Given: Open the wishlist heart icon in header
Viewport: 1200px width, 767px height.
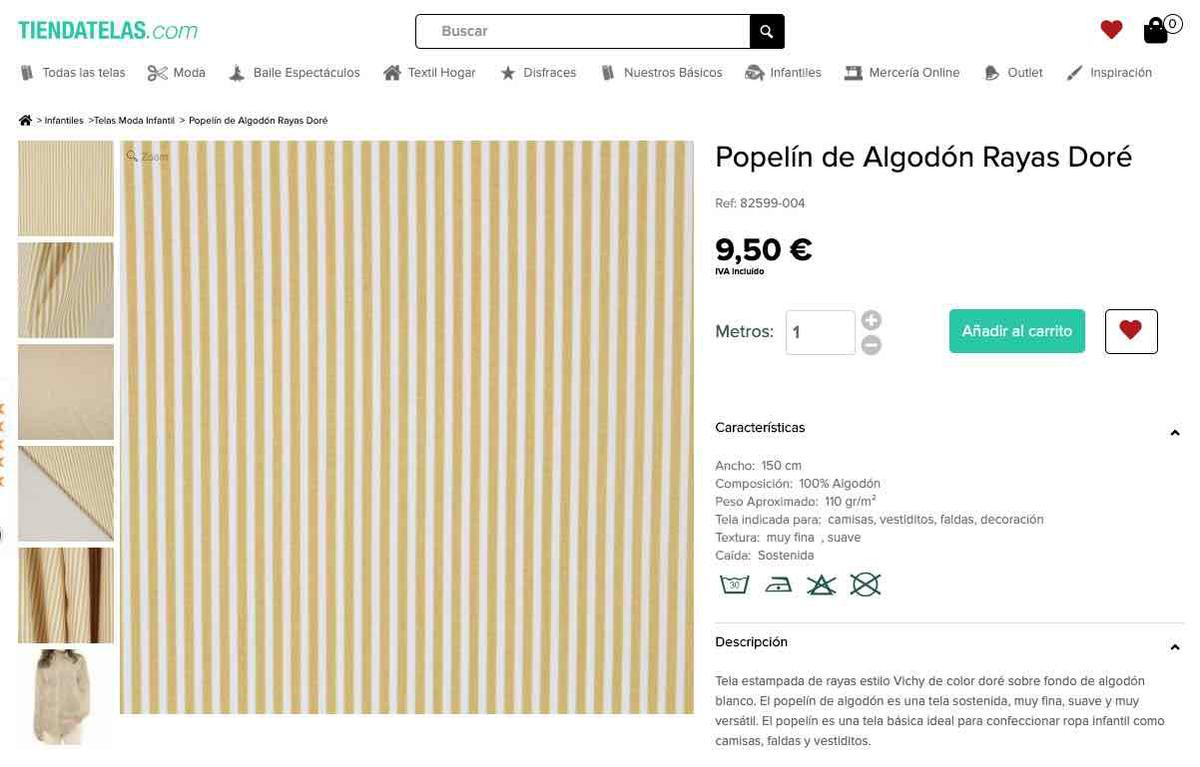Looking at the screenshot, I should [1111, 30].
